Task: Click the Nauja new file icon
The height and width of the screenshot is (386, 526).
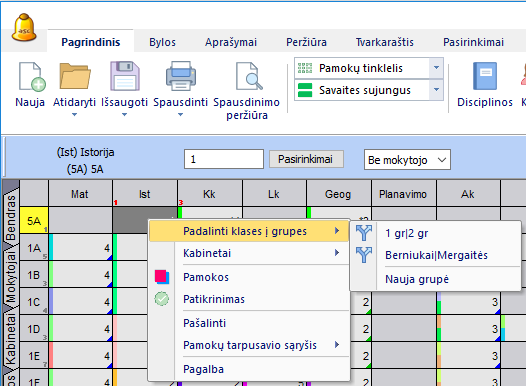Action: [32, 76]
